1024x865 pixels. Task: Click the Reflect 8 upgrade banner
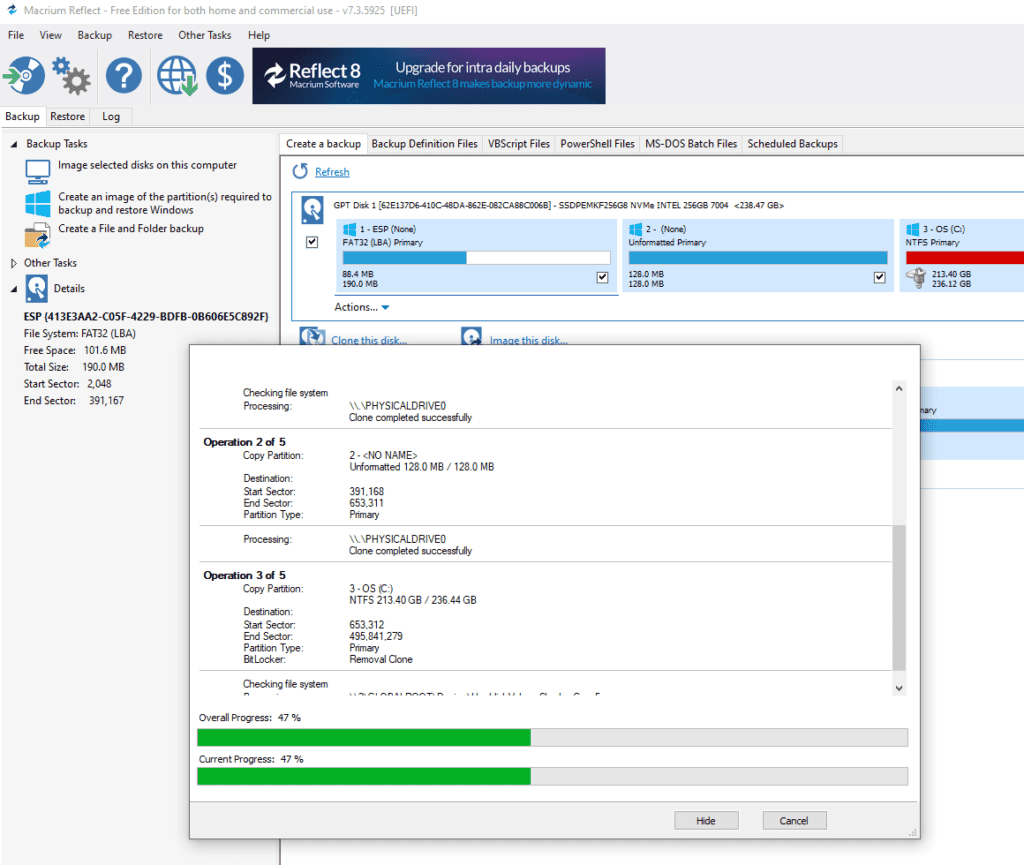coord(428,76)
